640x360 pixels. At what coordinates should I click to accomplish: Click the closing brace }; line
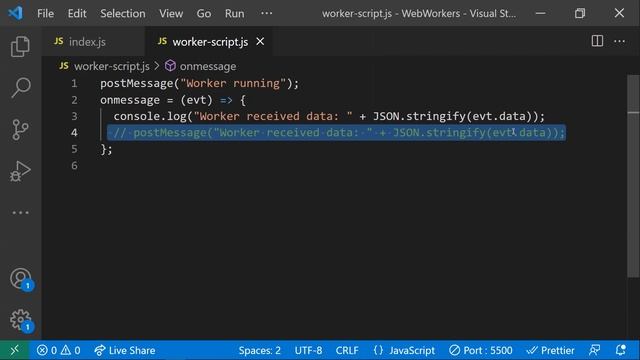click(106, 149)
